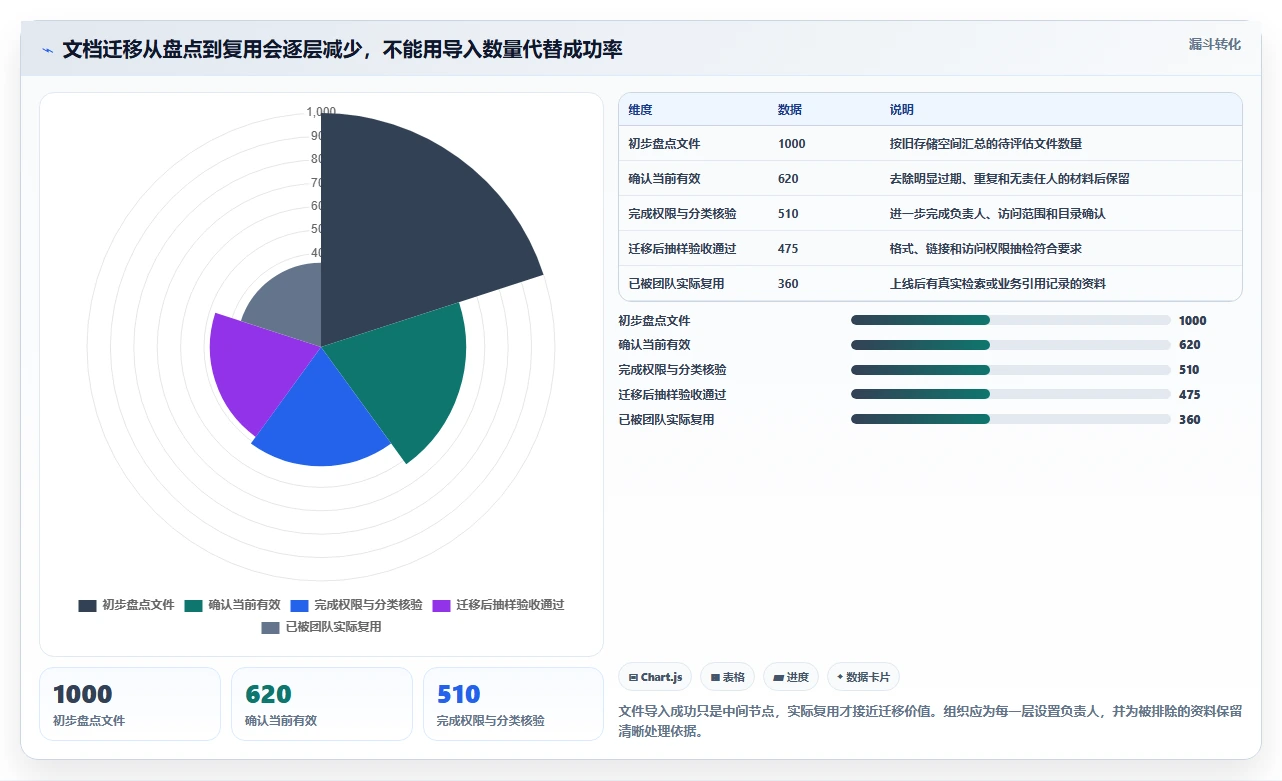This screenshot has height=781, width=1282.
Task: Click progress bar for 已被团队实际复用
Action: [x=1010, y=420]
